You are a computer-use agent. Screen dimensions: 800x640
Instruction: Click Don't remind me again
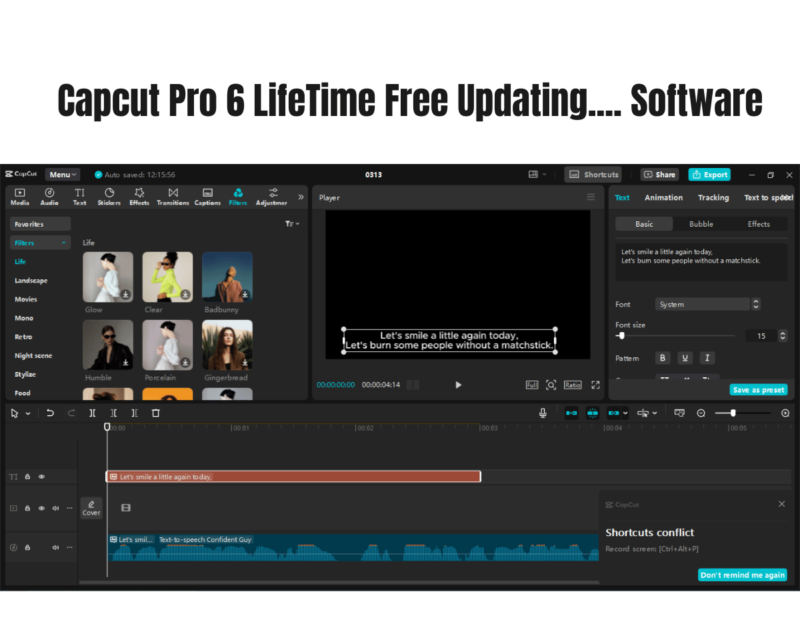pyautogui.click(x=742, y=575)
